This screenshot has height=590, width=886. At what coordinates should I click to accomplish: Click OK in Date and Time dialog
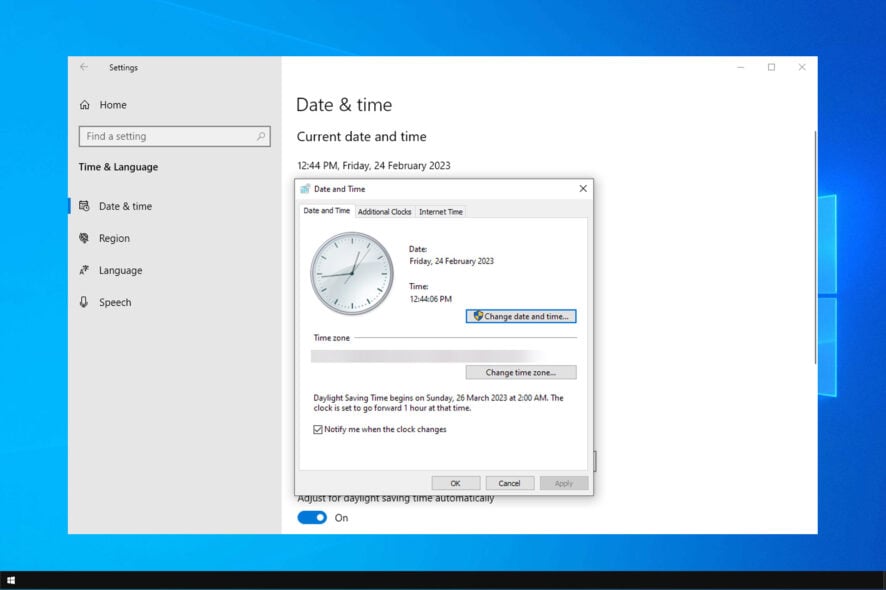455,483
